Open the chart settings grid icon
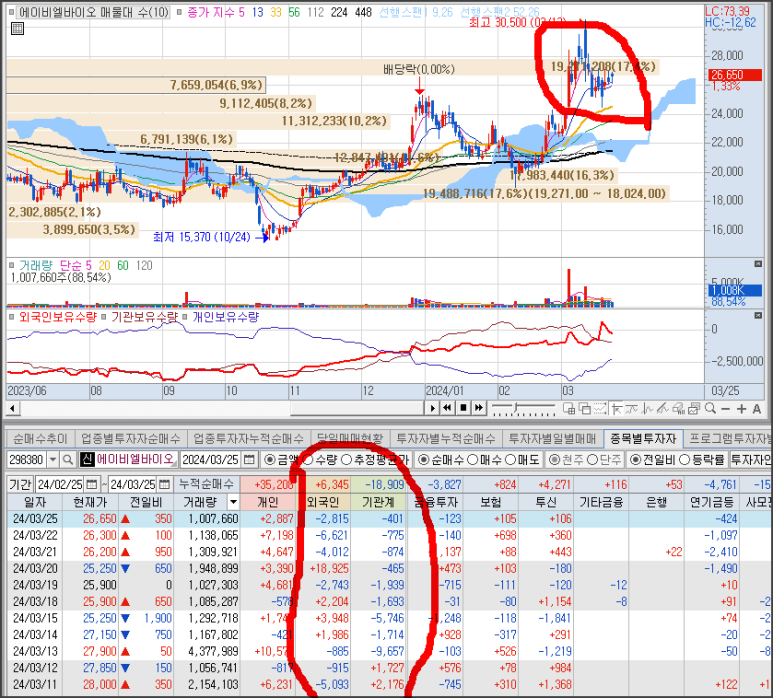Screen dimensions: 773x698 (x=17, y=29)
